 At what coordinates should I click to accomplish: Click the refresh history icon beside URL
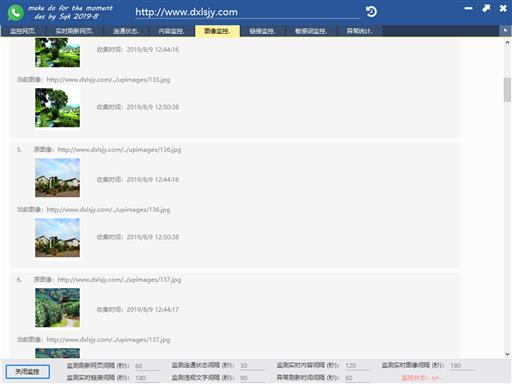(371, 12)
